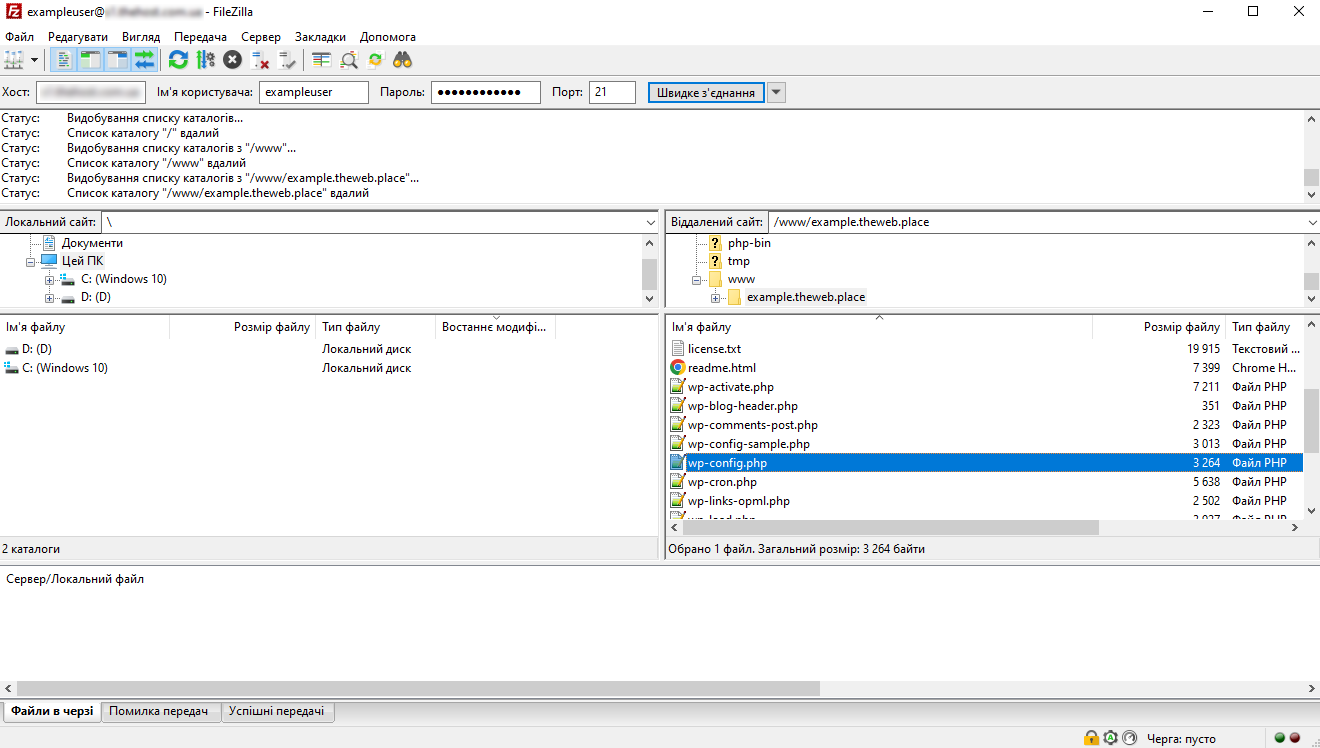Select readme.html in remote file list
The width and height of the screenshot is (1320, 748).
click(x=721, y=368)
